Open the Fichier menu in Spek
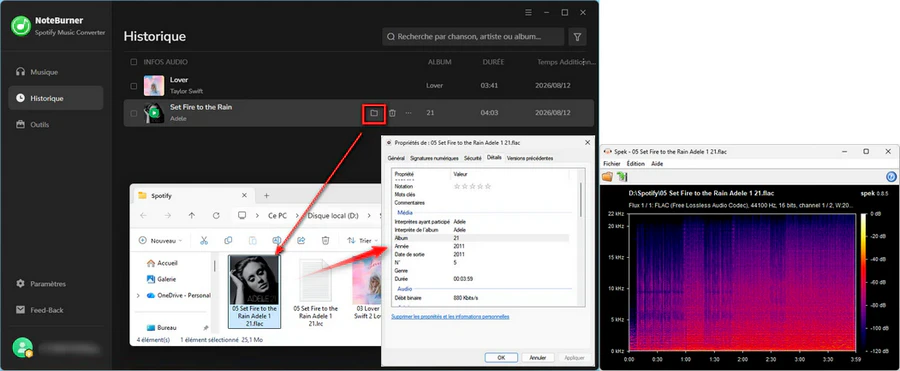Image resolution: width=900 pixels, height=371 pixels. point(612,164)
